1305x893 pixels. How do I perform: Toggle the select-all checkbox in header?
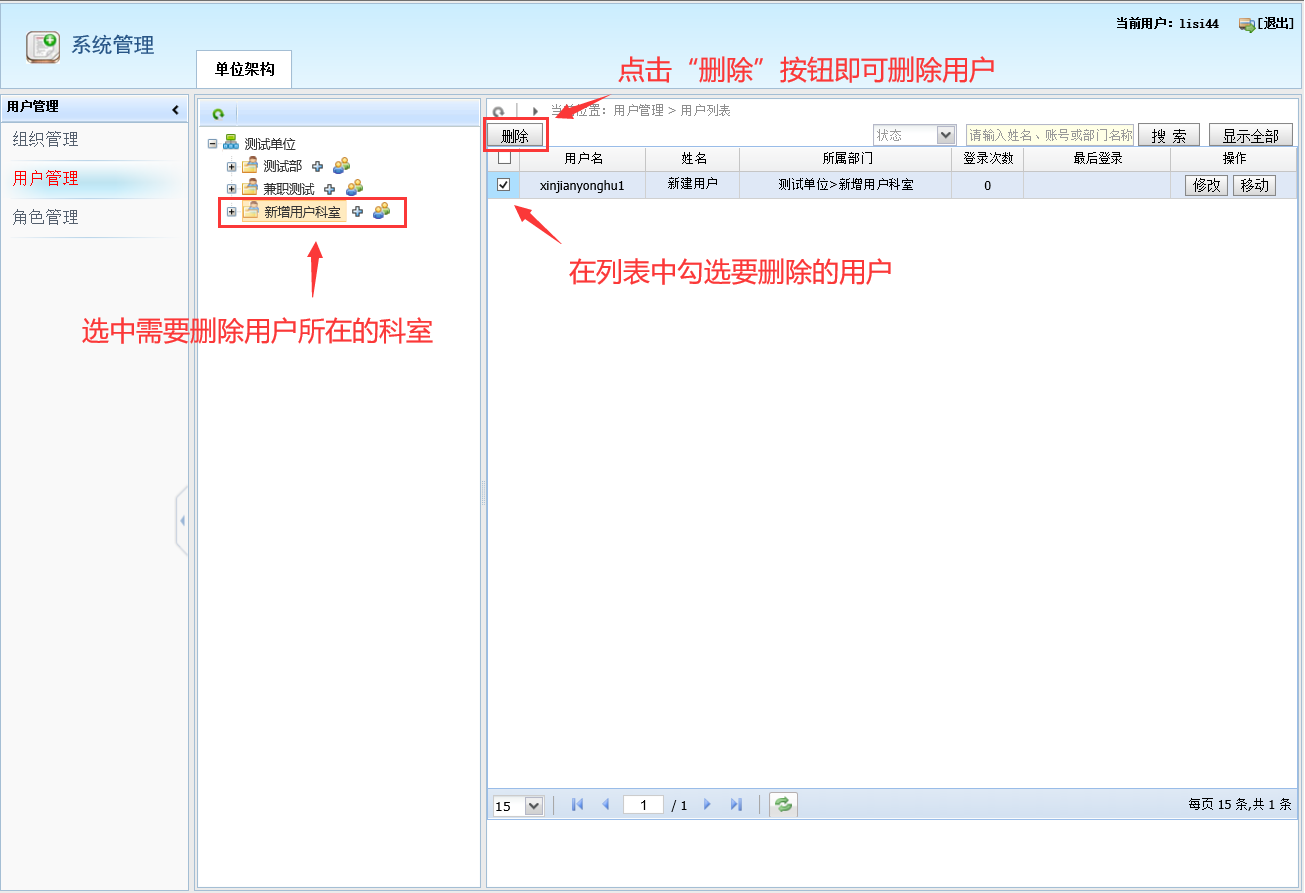[504, 158]
